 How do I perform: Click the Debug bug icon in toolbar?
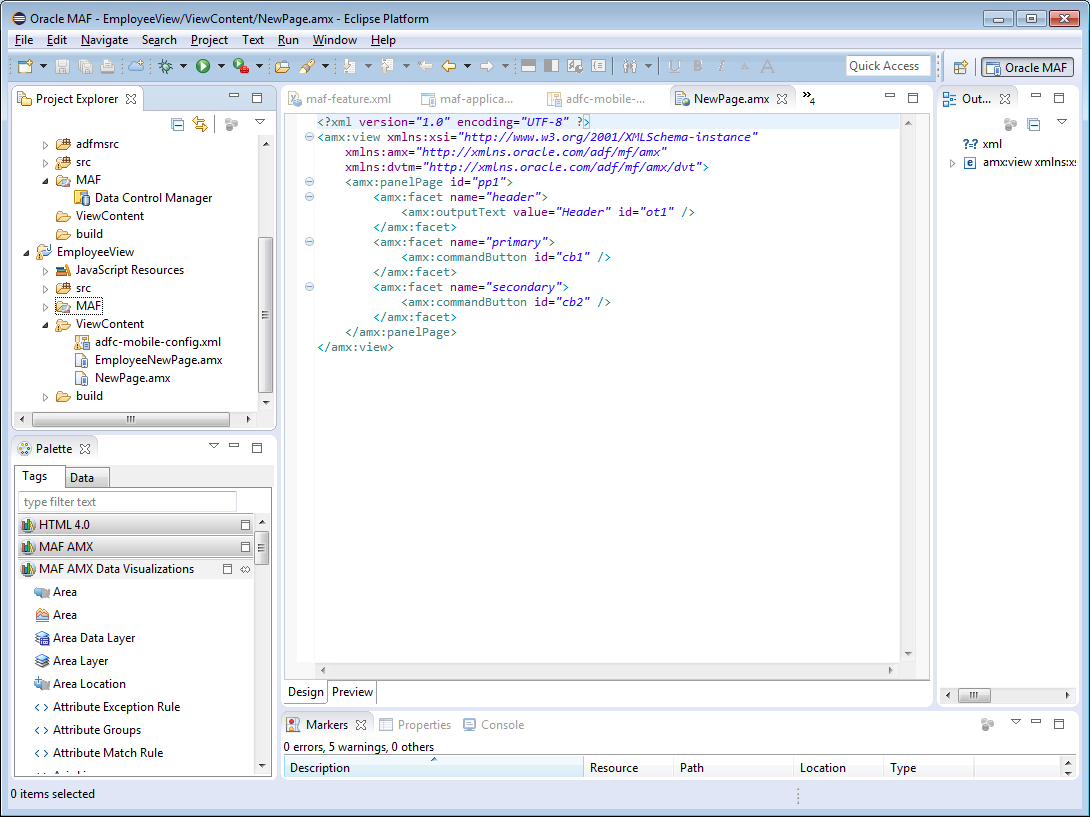tap(165, 66)
